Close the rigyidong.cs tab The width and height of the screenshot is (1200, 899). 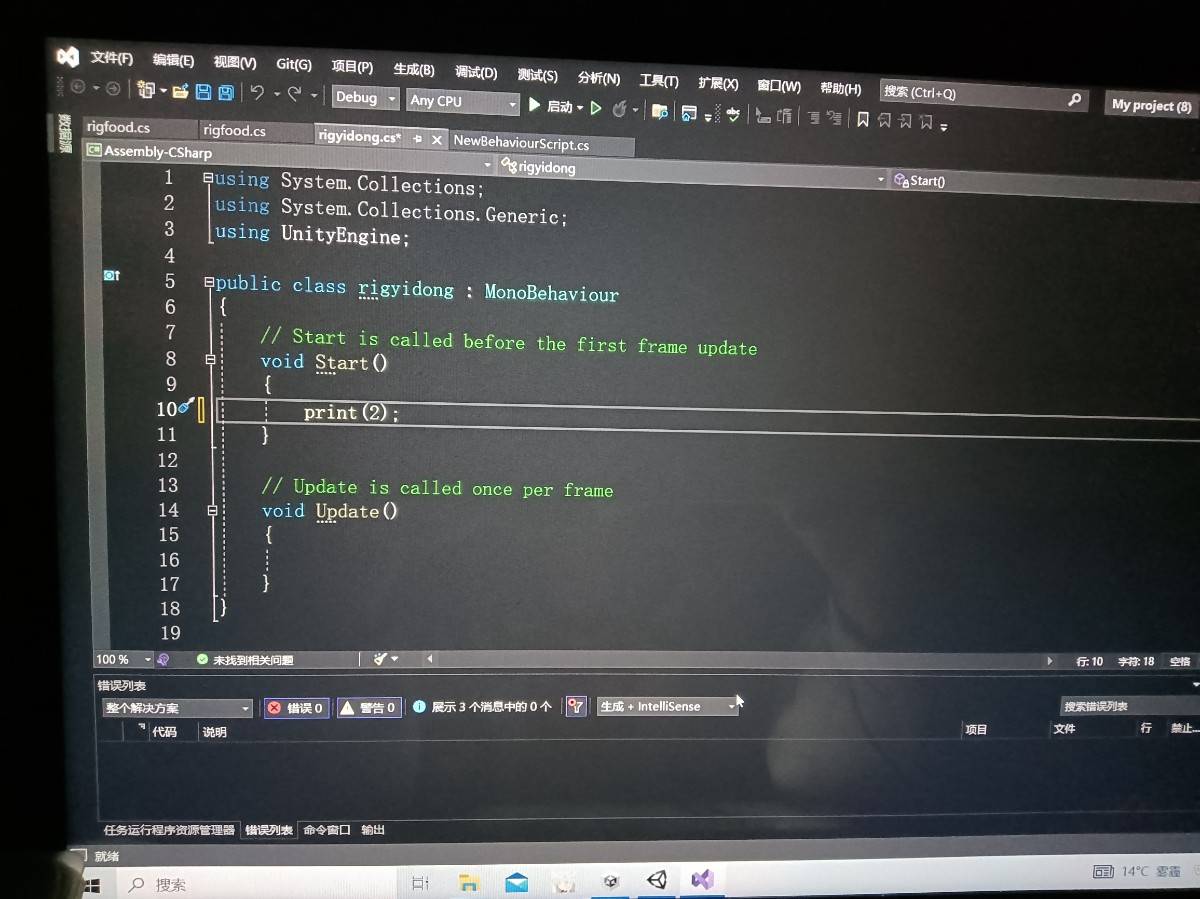pos(437,140)
